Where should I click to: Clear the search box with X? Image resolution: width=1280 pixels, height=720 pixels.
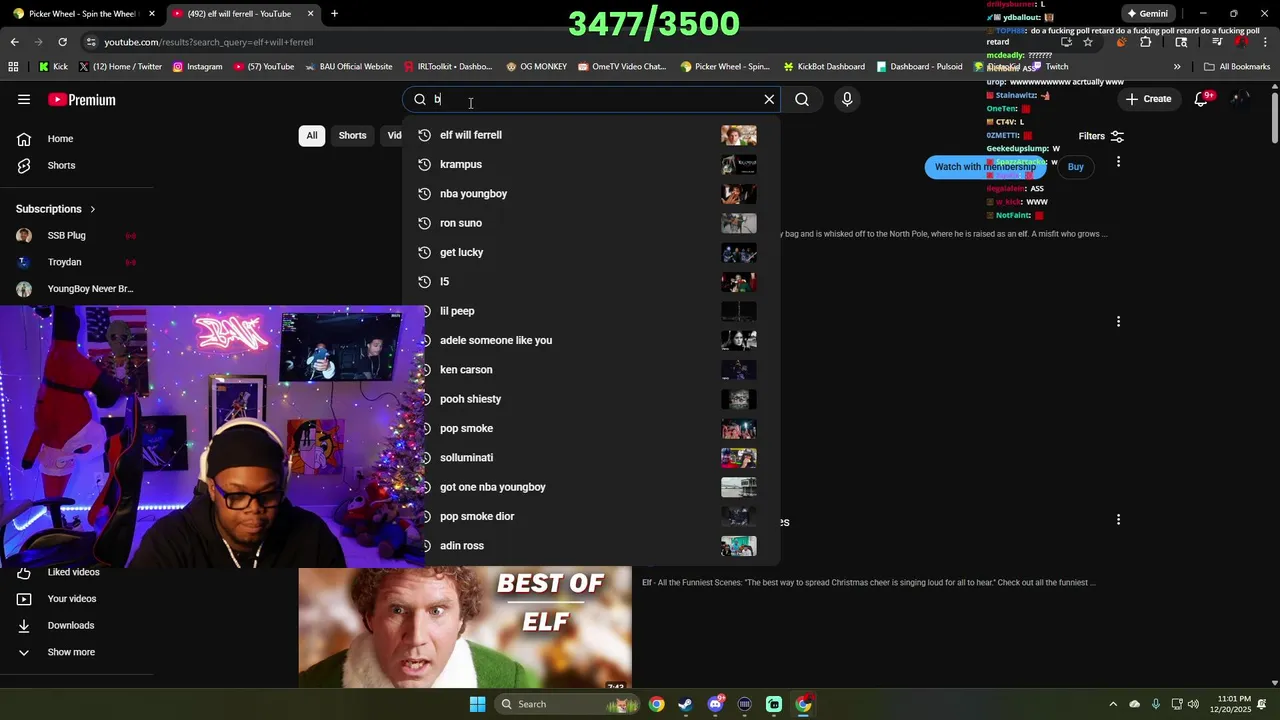pos(769,99)
